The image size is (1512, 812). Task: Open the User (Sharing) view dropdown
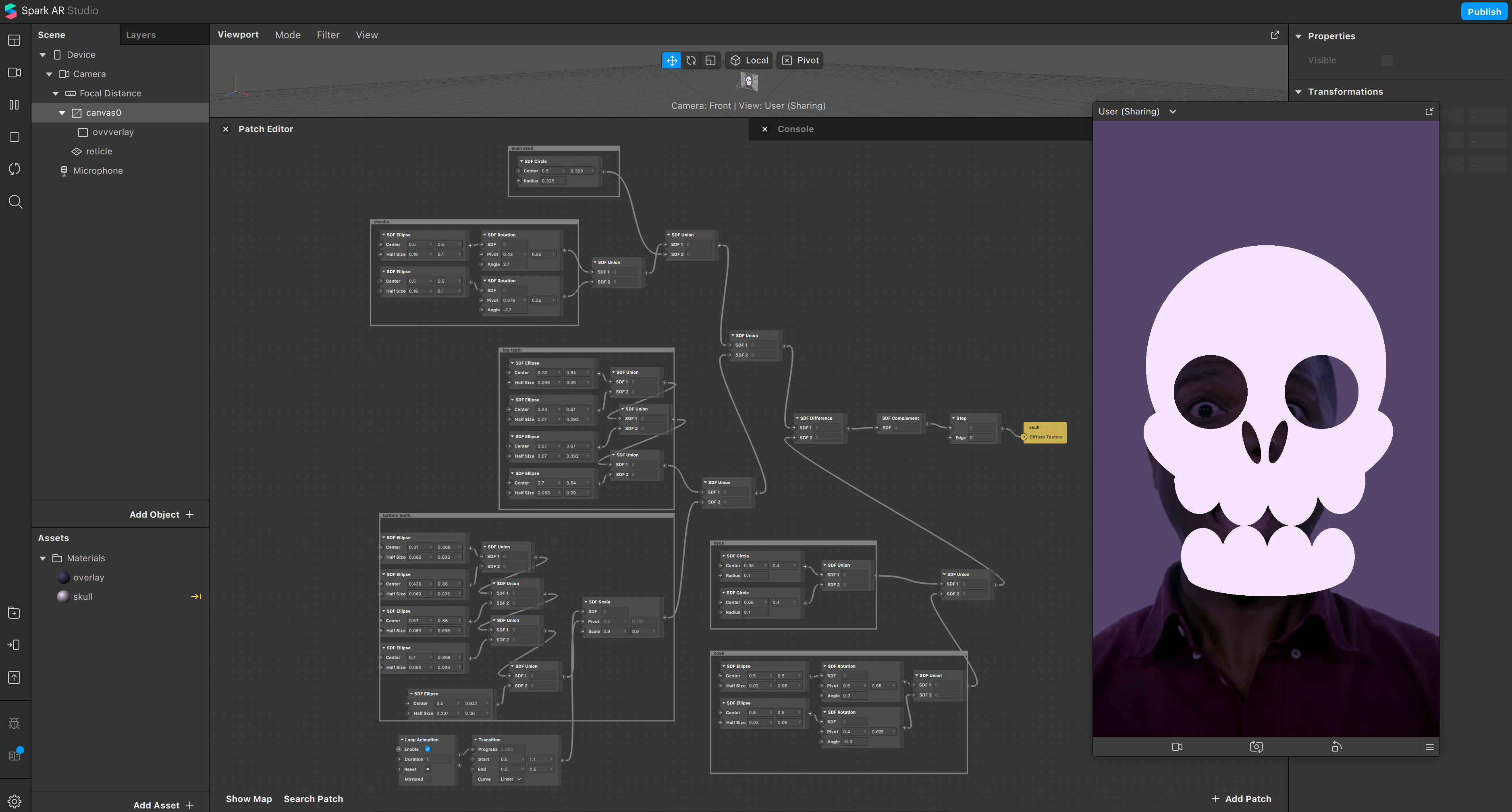[x=1173, y=112]
